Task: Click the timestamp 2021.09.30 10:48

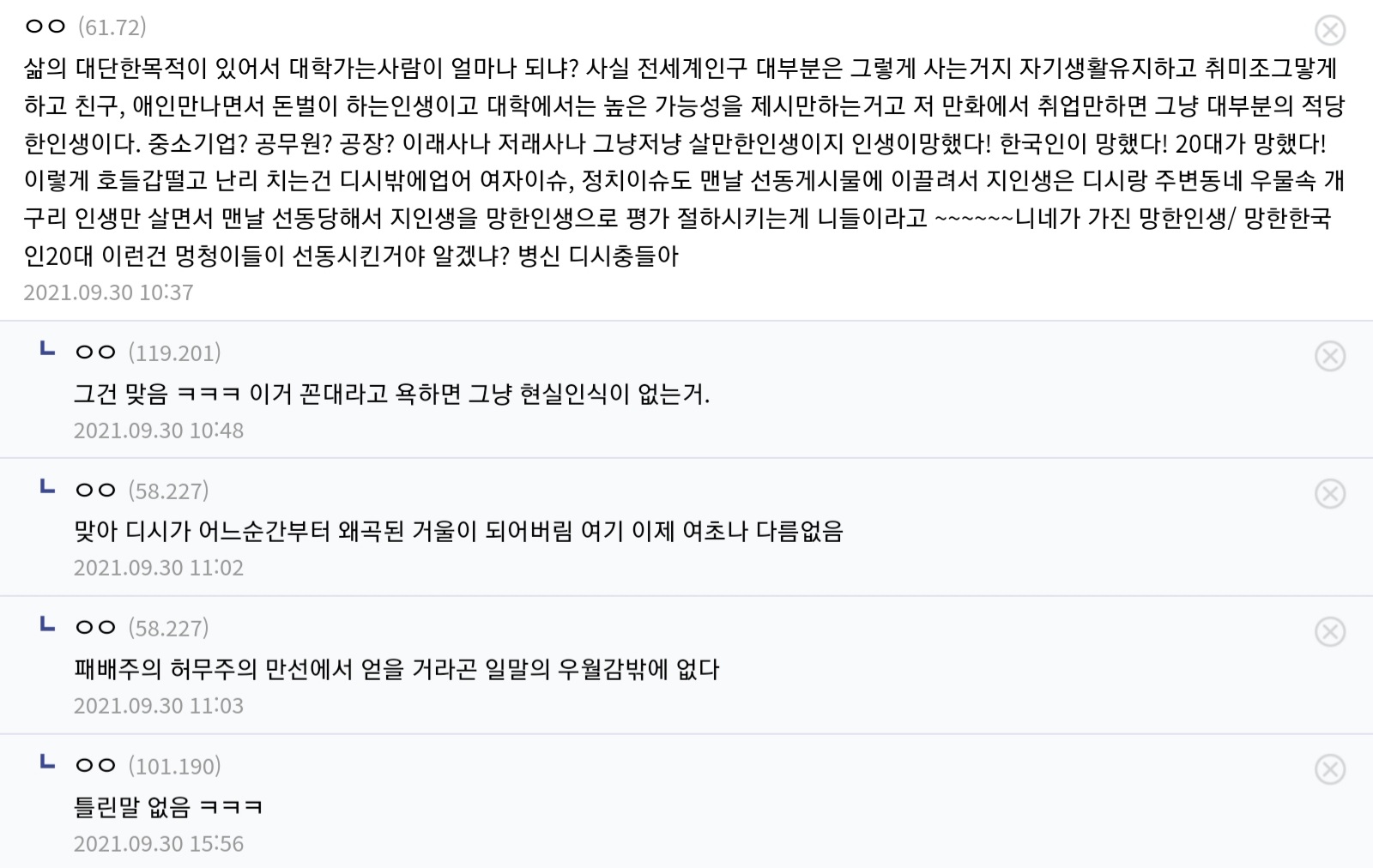Action: (159, 431)
